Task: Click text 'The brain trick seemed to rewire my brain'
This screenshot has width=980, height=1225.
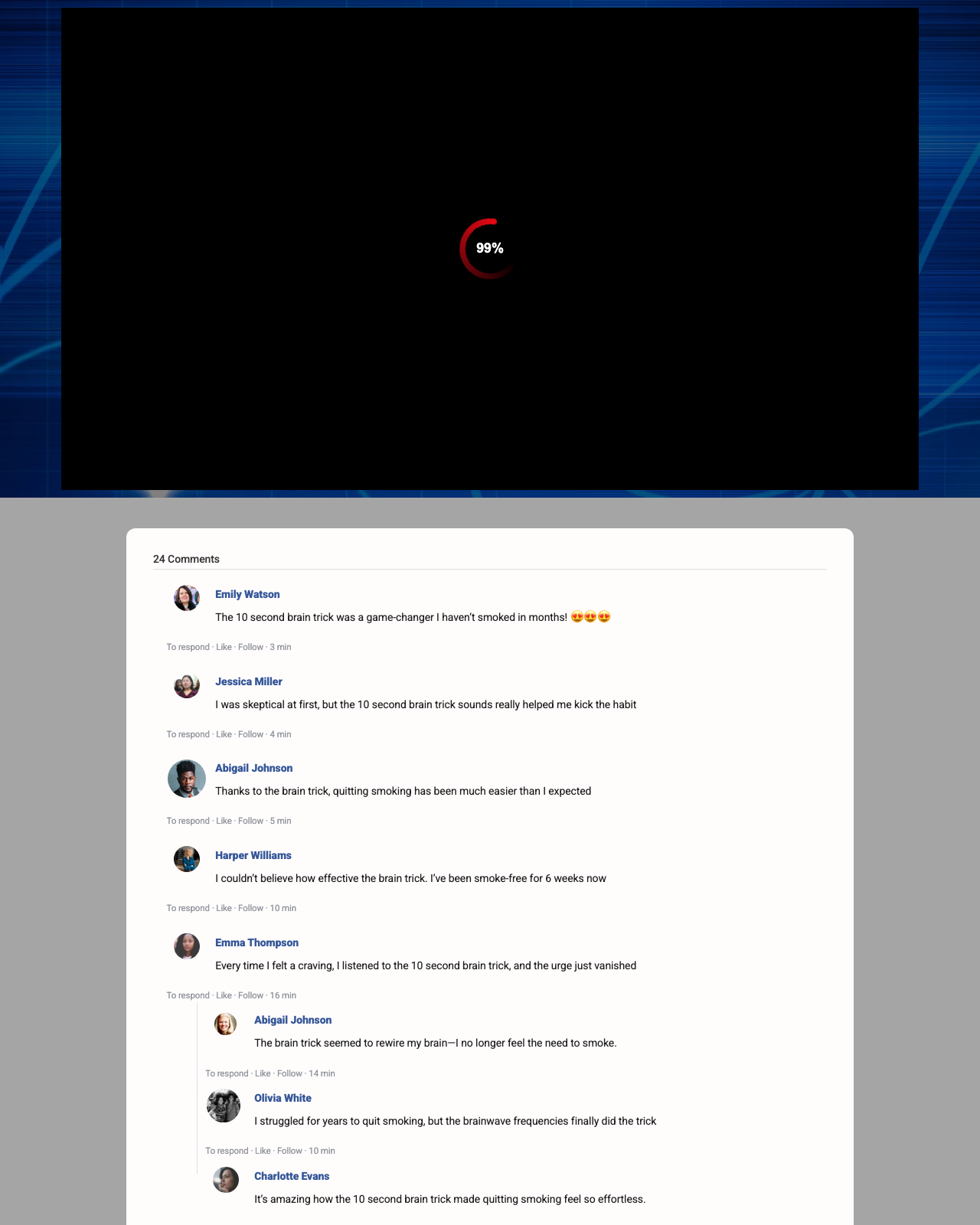Action: click(x=350, y=1043)
